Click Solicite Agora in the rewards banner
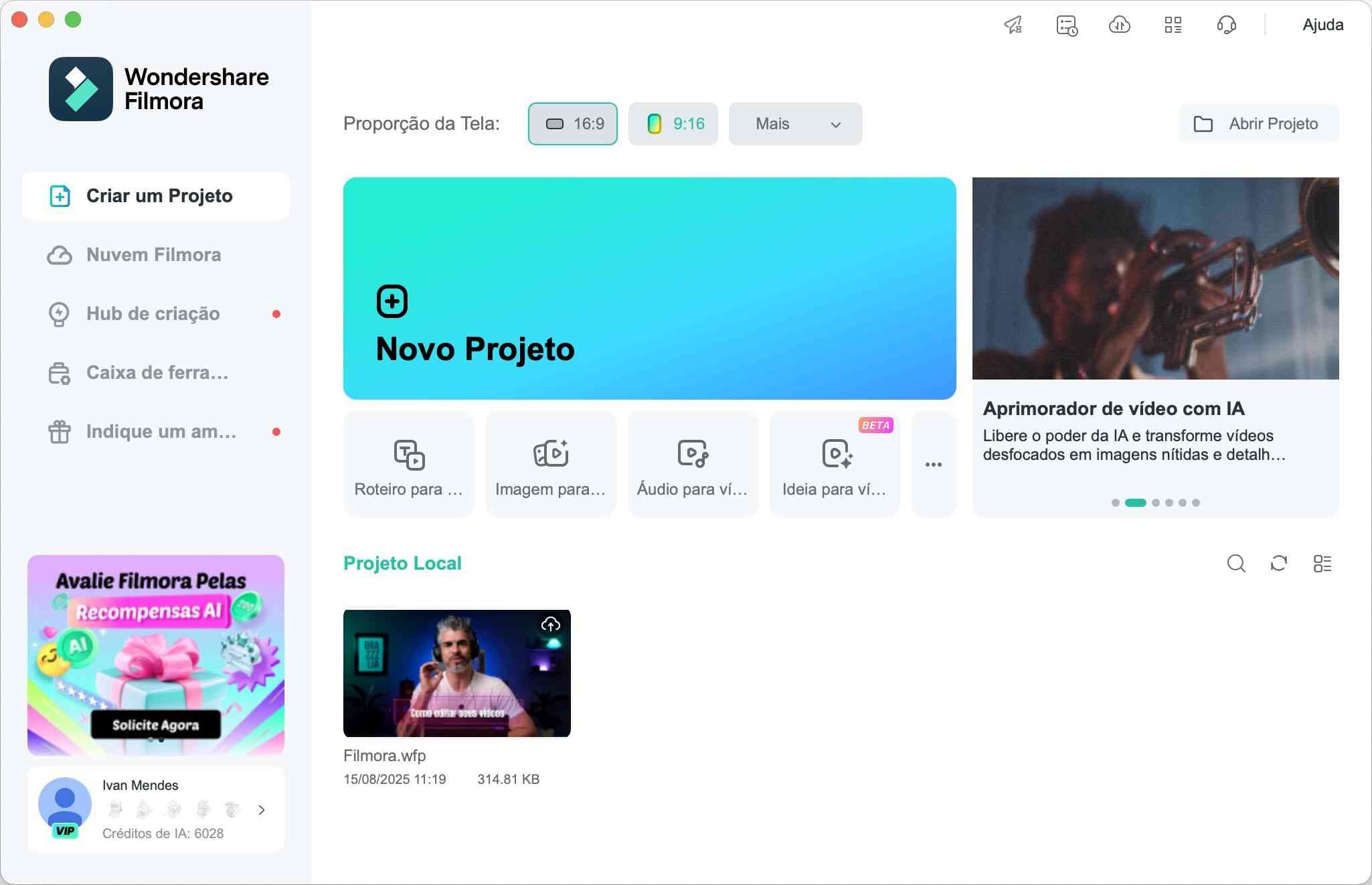The width and height of the screenshot is (1372, 885). click(156, 725)
